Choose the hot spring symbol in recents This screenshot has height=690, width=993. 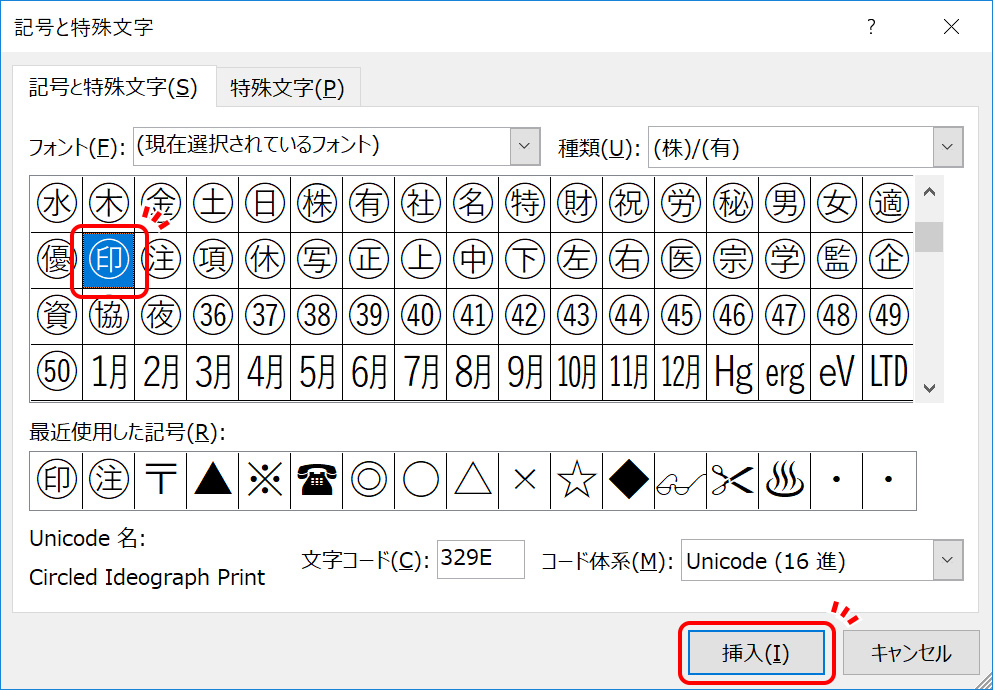pos(784,481)
